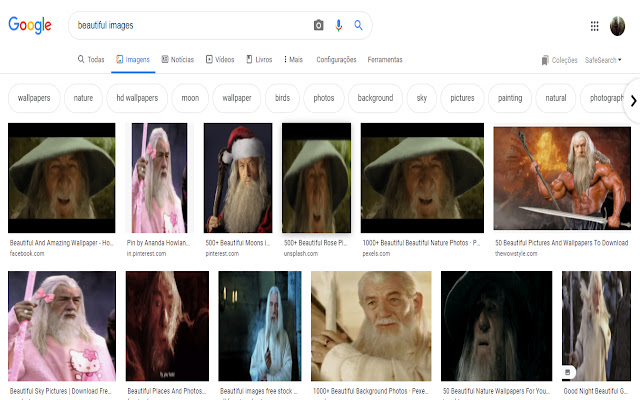Select the 'painting' chip
Viewport: 640px width, 400px height.
510,98
